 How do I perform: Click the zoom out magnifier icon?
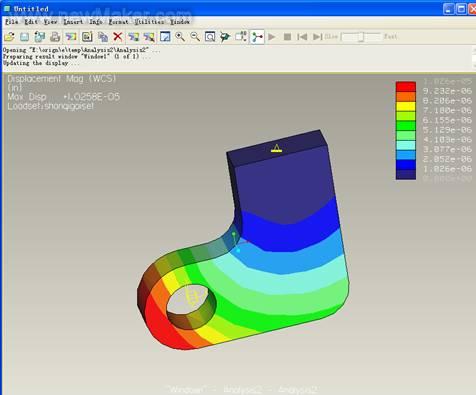(195, 37)
